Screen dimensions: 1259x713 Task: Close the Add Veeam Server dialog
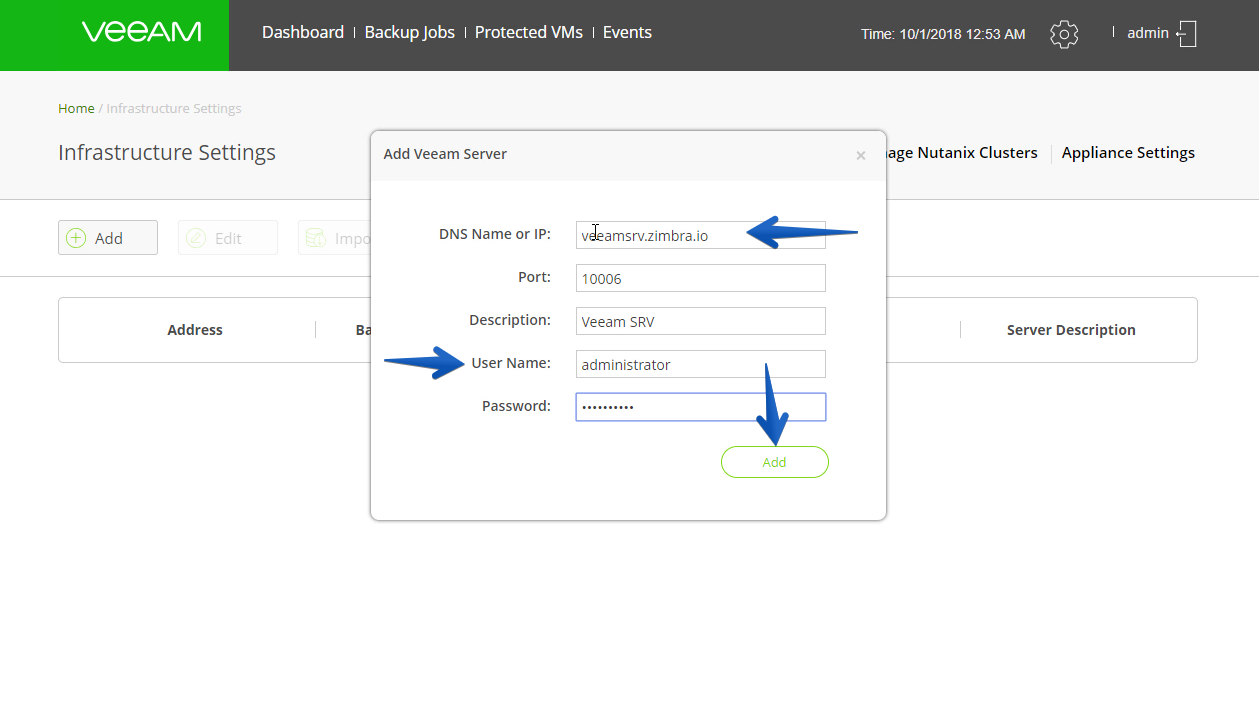coord(860,155)
